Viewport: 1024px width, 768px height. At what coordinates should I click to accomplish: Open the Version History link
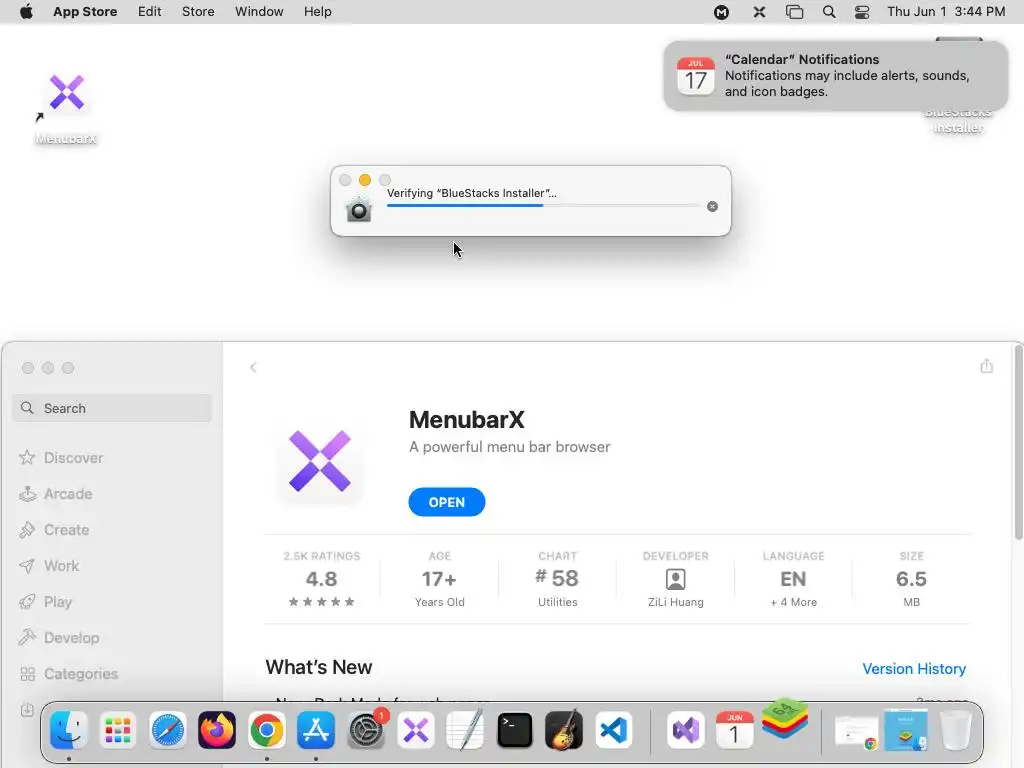[914, 669]
